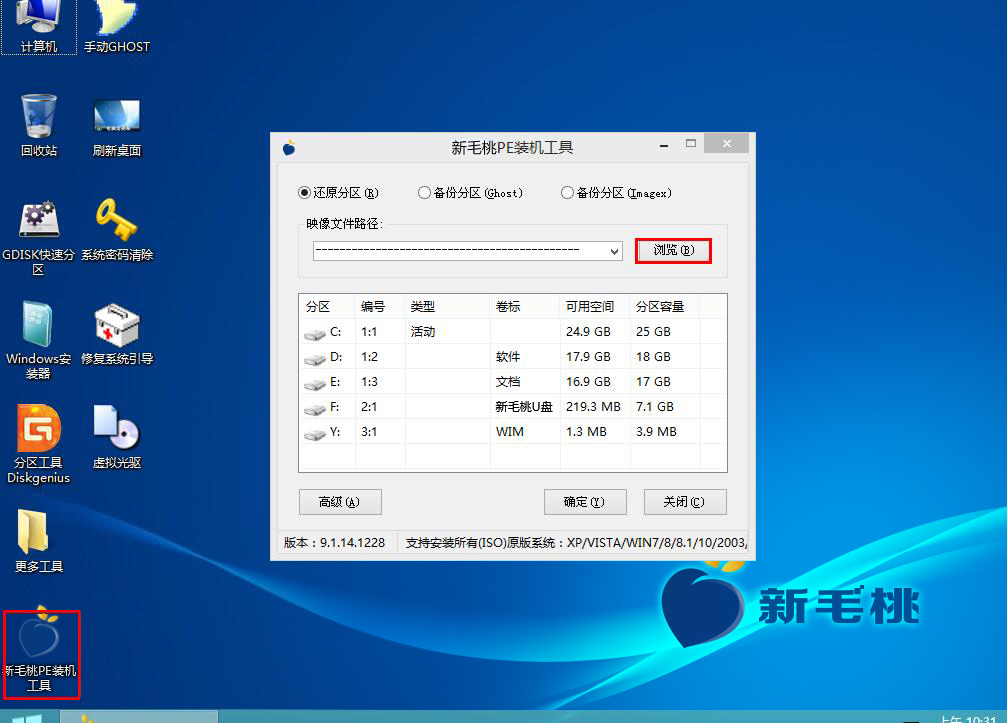
Task: Select the '活动' type cell
Action: coord(423,332)
